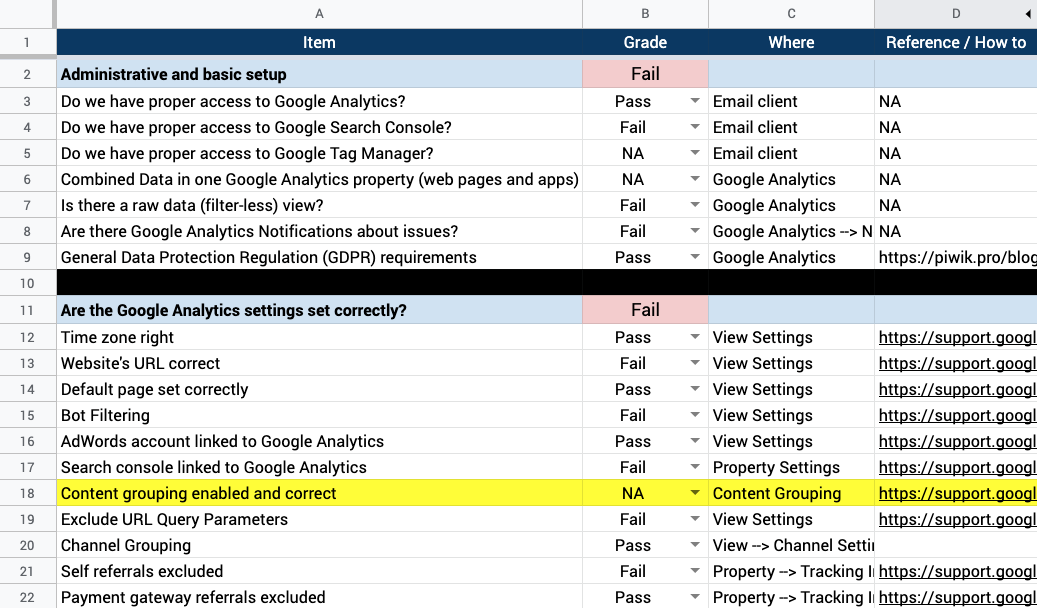This screenshot has width=1037, height=608.
Task: Open support link in Time zone right row
Action: coord(956,337)
